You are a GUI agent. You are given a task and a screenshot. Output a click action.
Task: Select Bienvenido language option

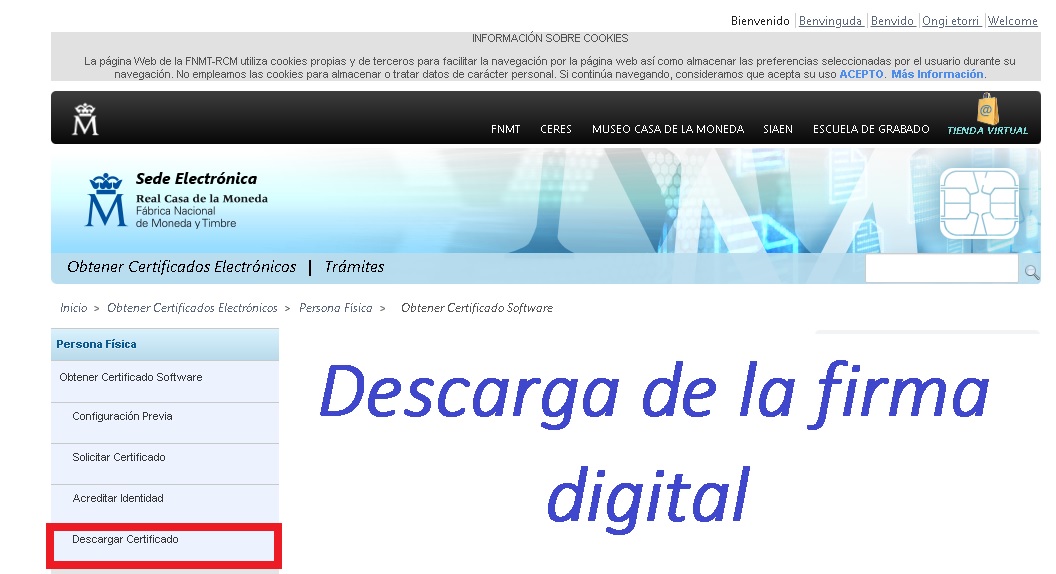(760, 21)
